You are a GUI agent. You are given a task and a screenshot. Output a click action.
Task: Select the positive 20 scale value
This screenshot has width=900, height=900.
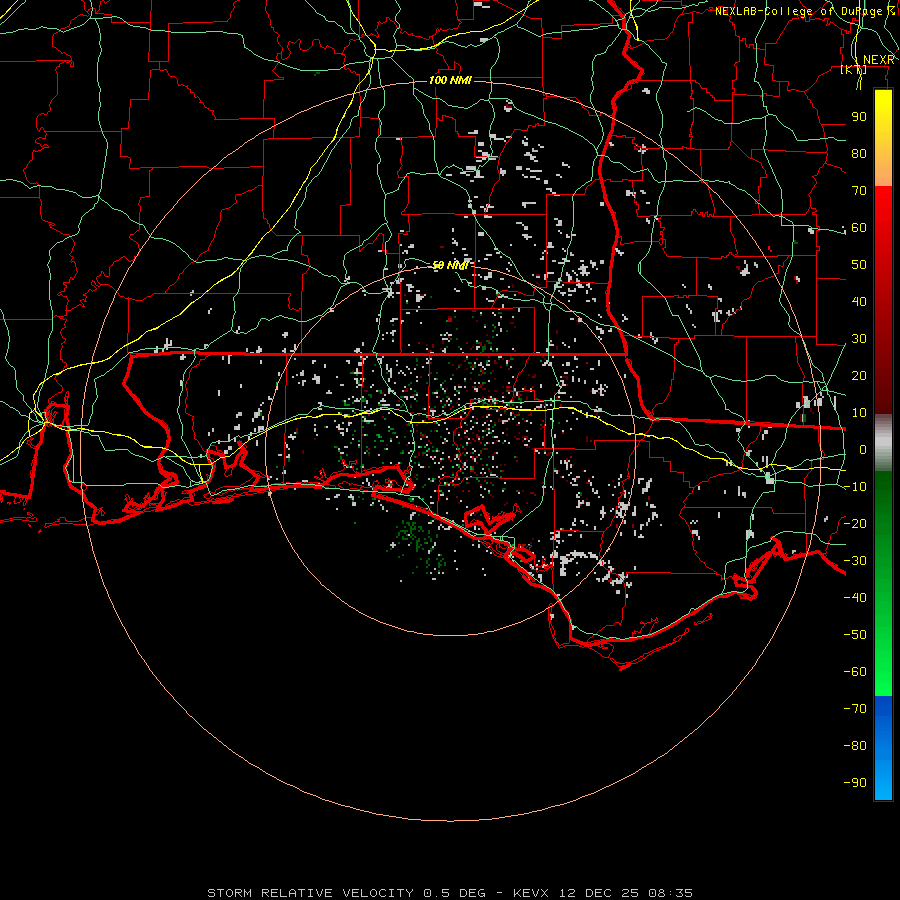coord(859,375)
